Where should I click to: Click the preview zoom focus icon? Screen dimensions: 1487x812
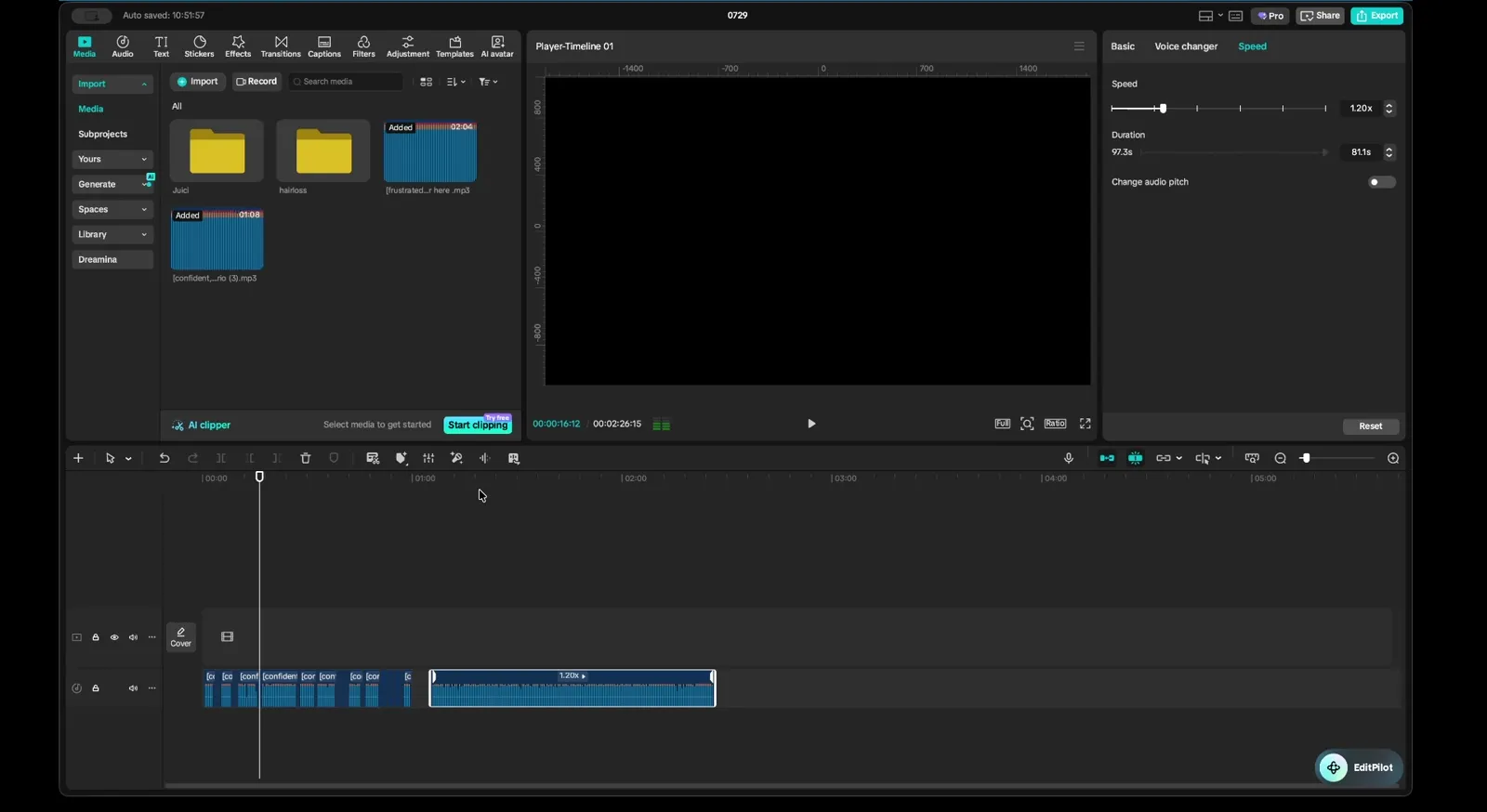[1027, 424]
